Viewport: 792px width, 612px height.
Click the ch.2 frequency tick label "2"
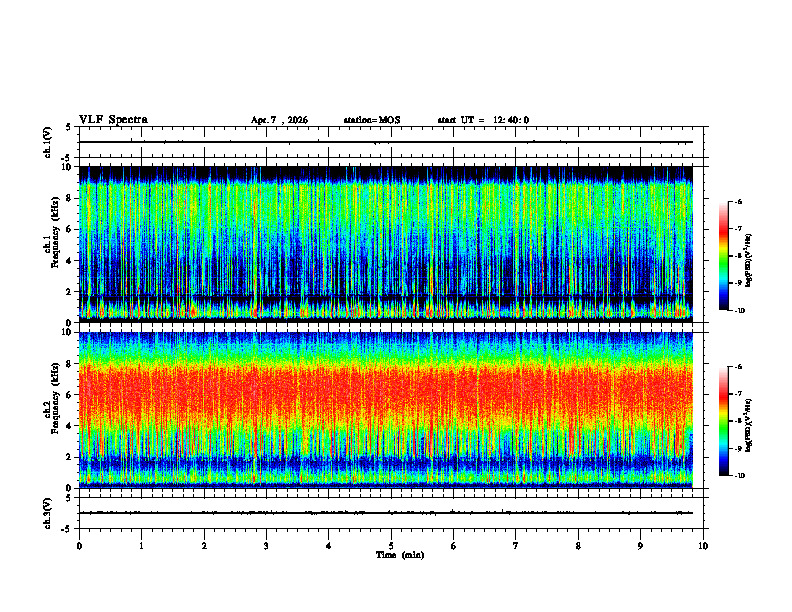[70, 457]
